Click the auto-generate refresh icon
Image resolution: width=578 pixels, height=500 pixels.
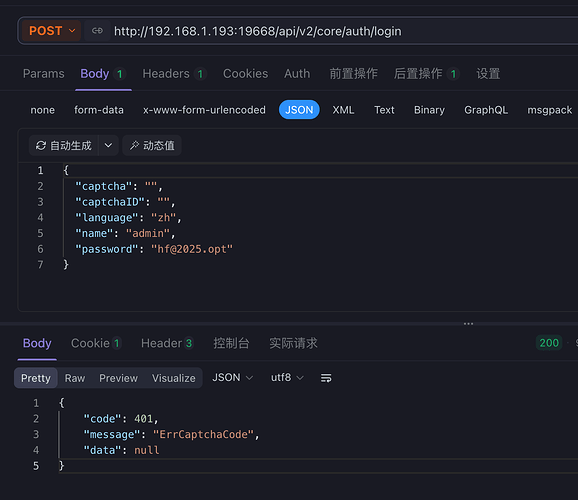[41, 146]
